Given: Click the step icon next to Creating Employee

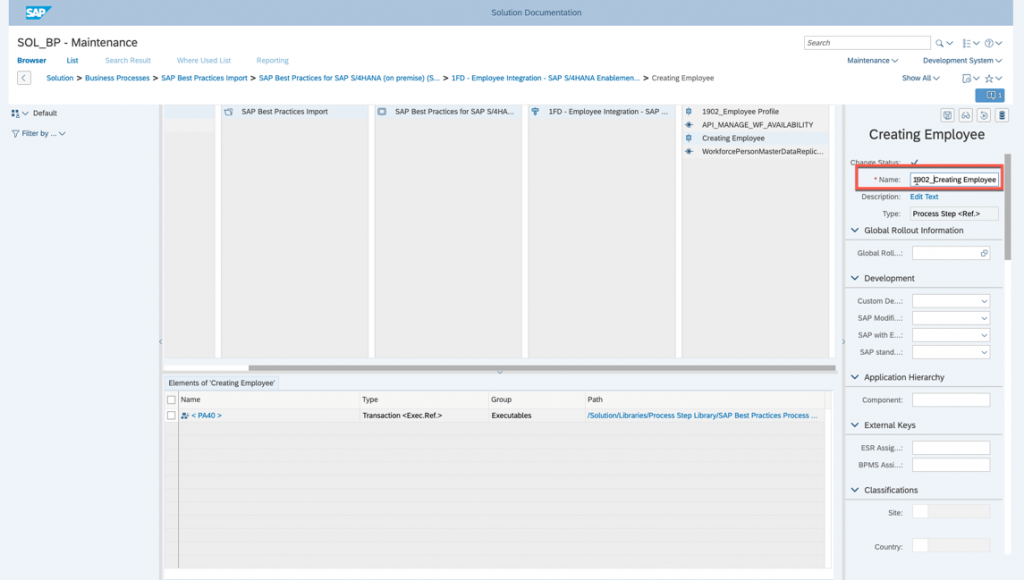Looking at the screenshot, I should [x=689, y=138].
